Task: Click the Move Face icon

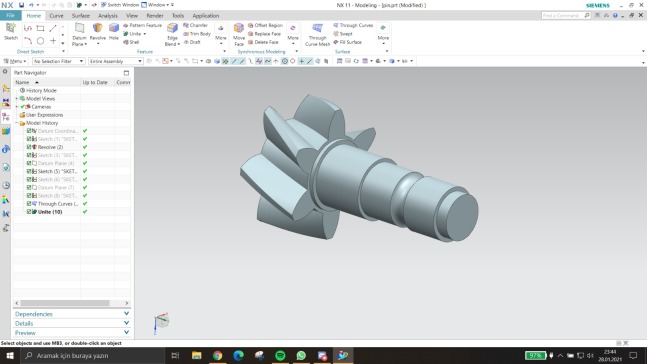Action: 239,28
